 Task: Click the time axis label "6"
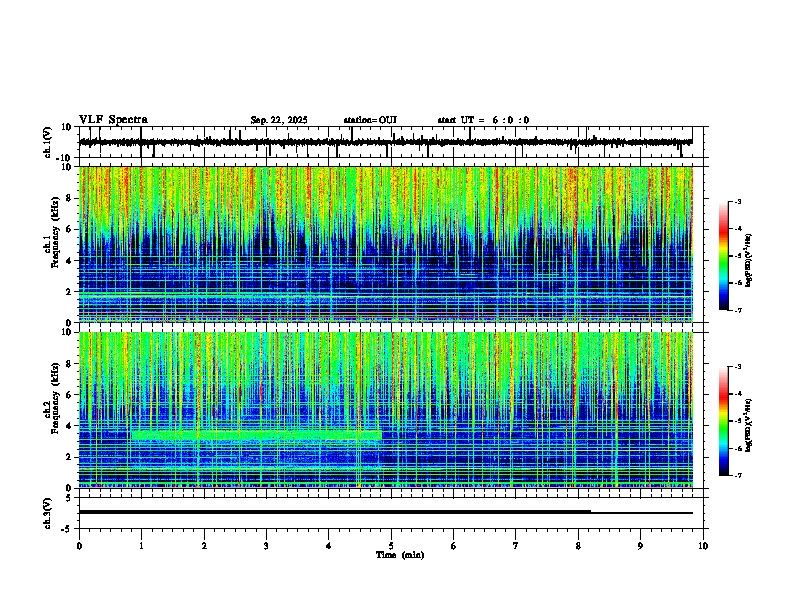pyautogui.click(x=454, y=546)
